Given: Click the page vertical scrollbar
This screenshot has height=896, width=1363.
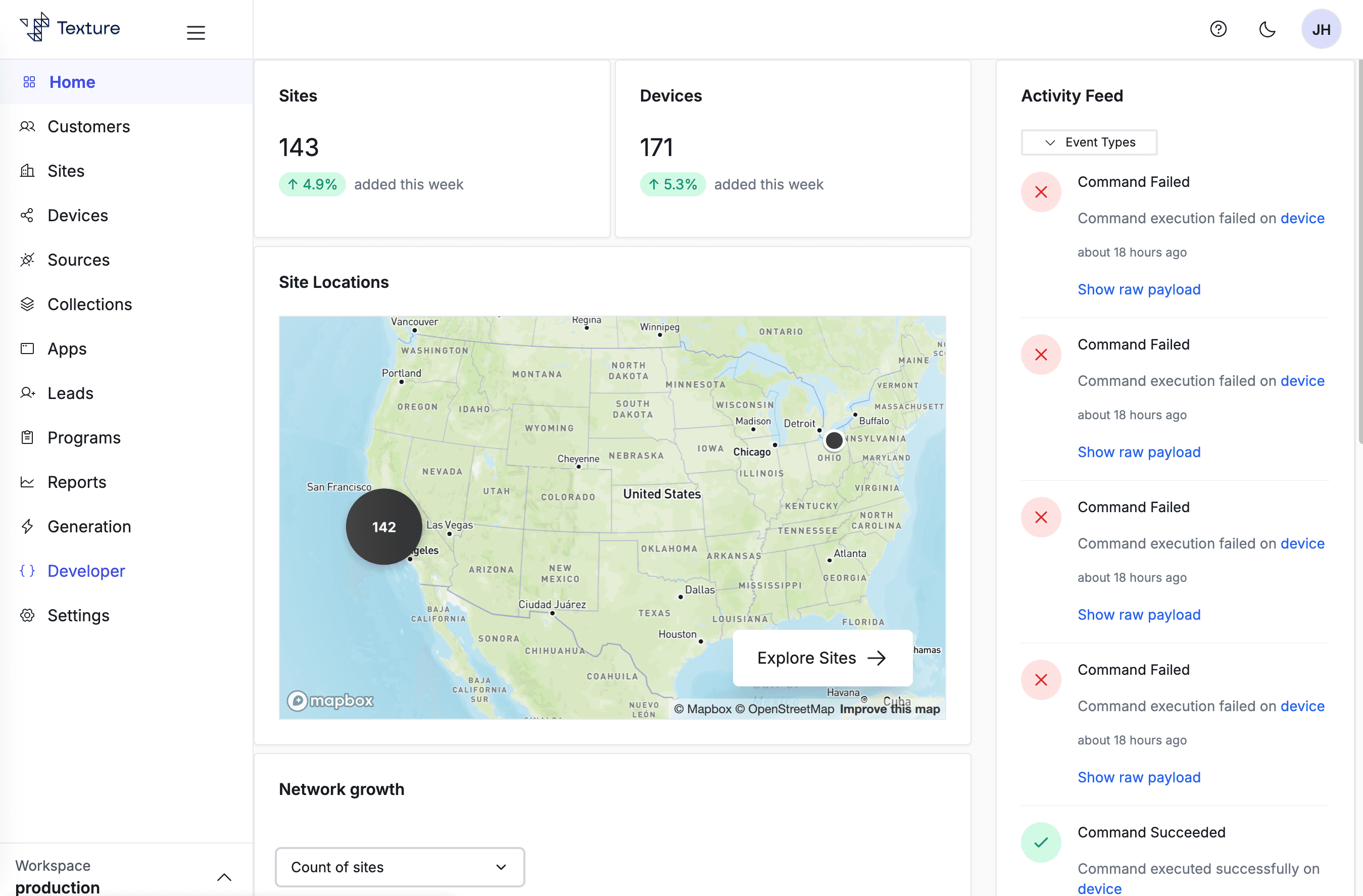Looking at the screenshot, I should 1359,252.
